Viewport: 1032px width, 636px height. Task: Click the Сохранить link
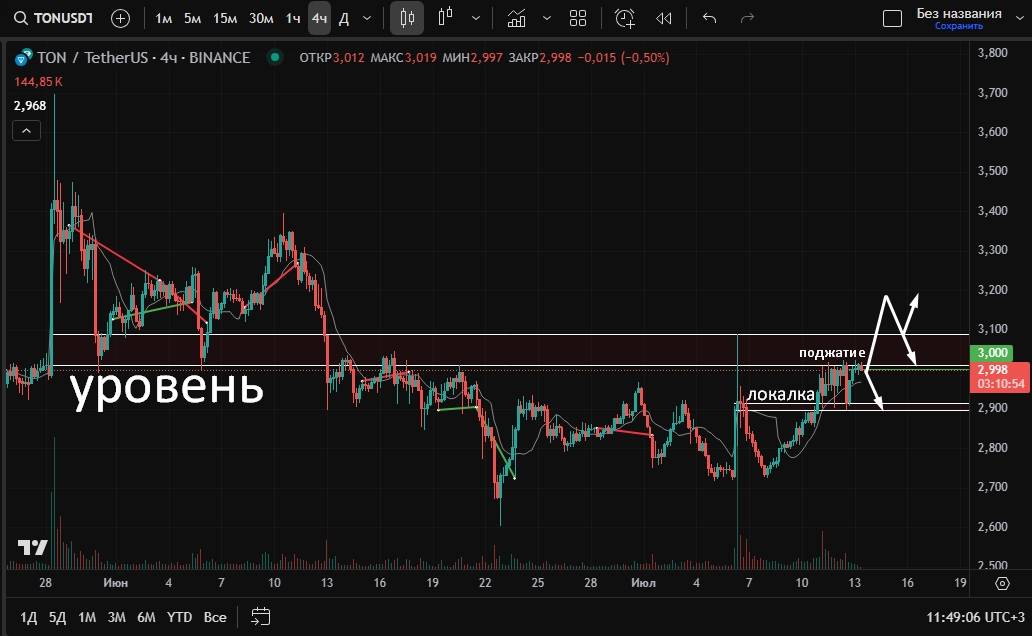click(x=959, y=26)
